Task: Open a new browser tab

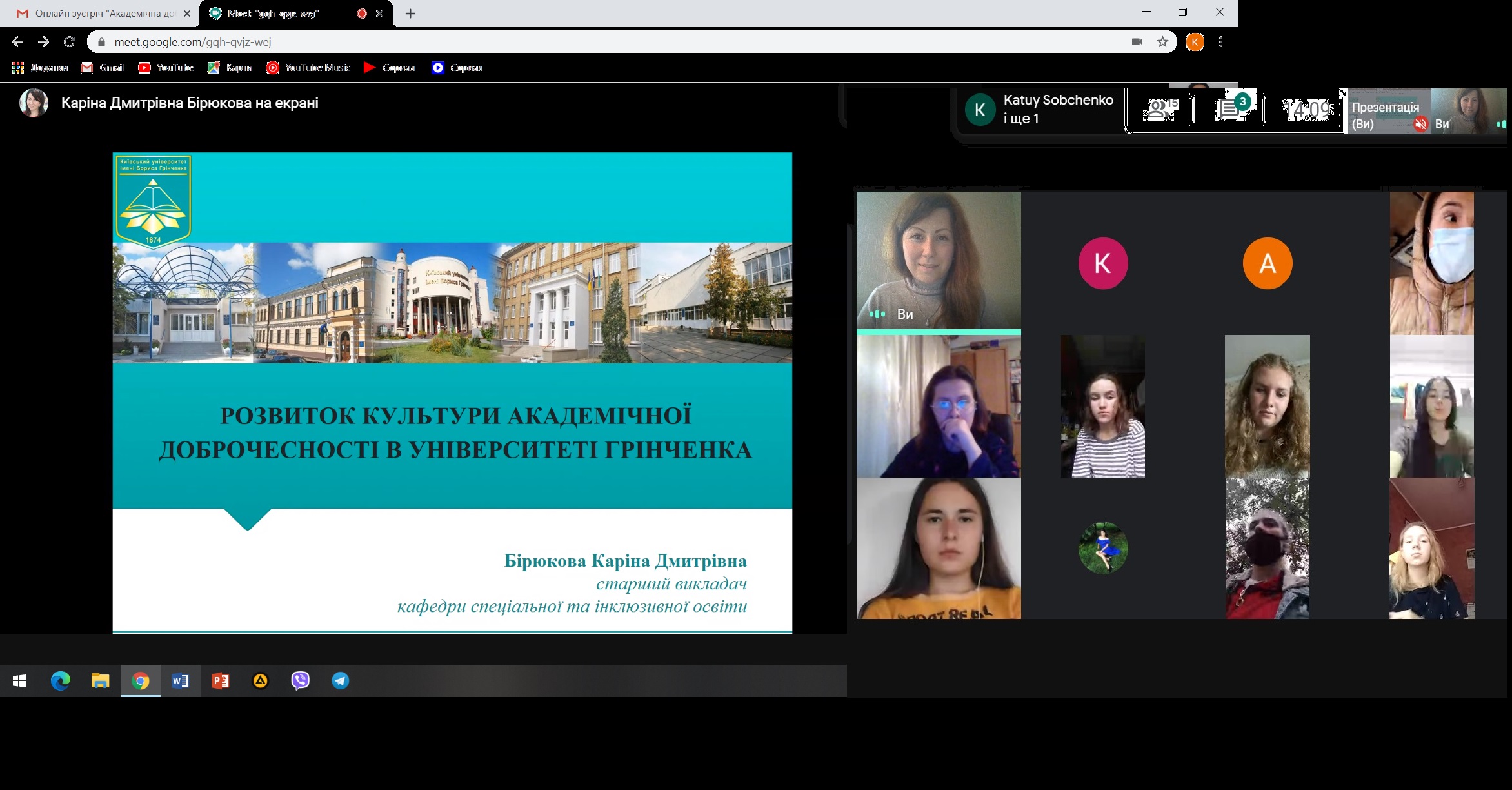Action: coord(410,14)
